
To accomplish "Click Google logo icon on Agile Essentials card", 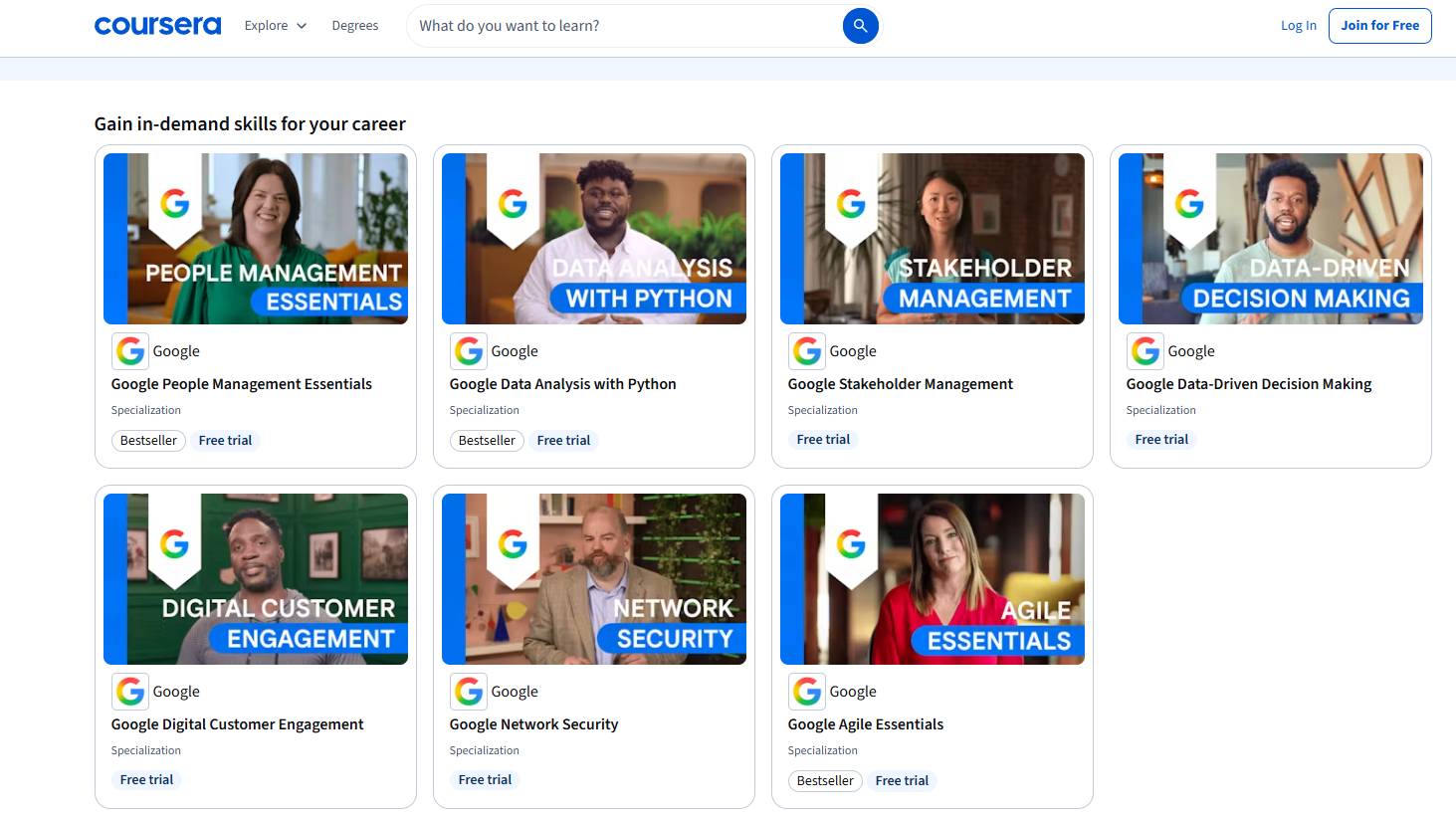I will (807, 692).
